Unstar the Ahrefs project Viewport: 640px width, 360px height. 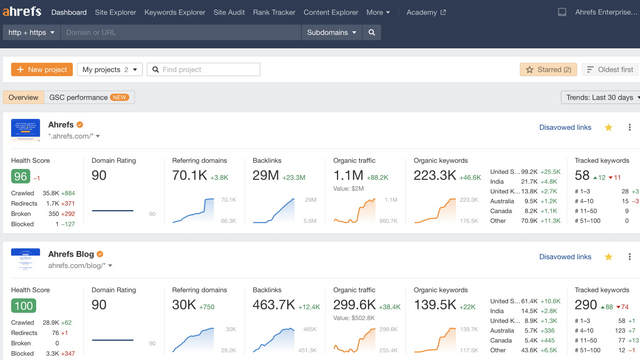click(608, 127)
